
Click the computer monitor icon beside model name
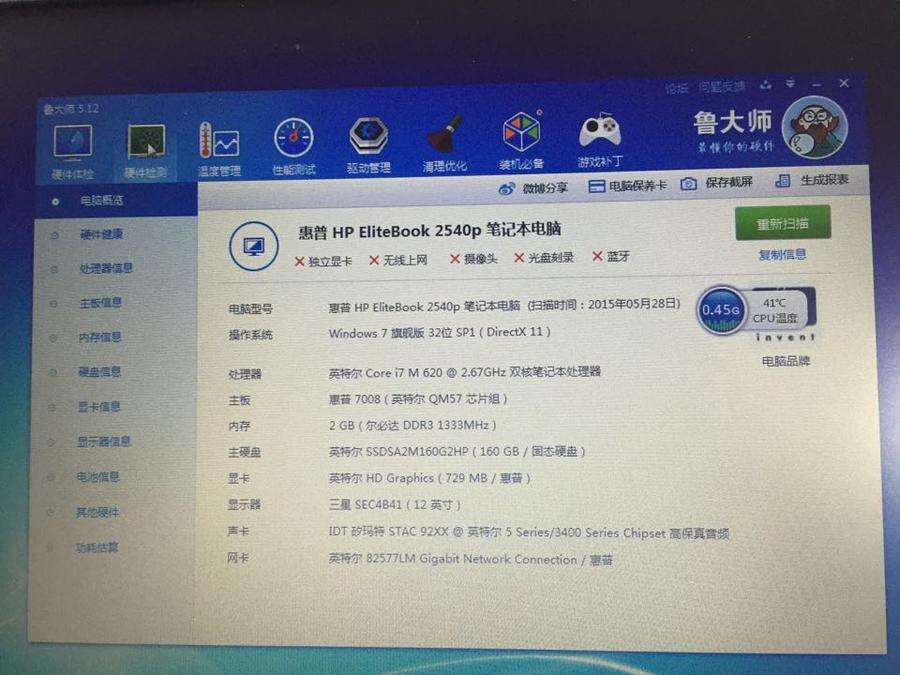point(254,246)
